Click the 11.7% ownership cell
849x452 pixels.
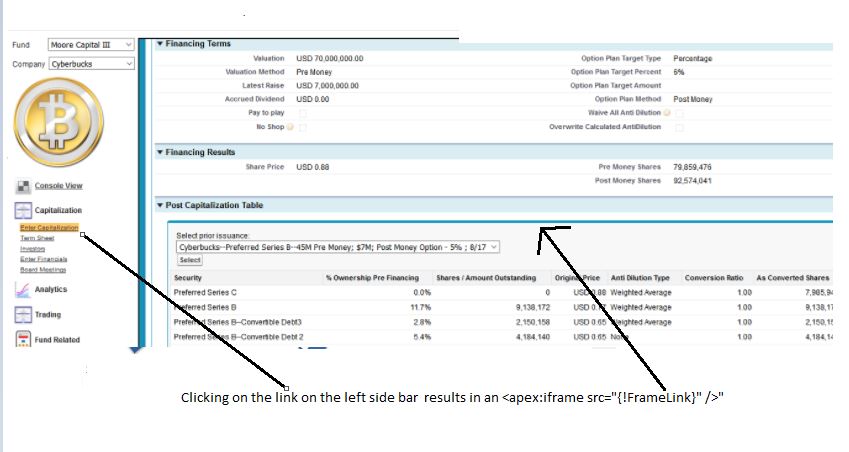coord(421,307)
